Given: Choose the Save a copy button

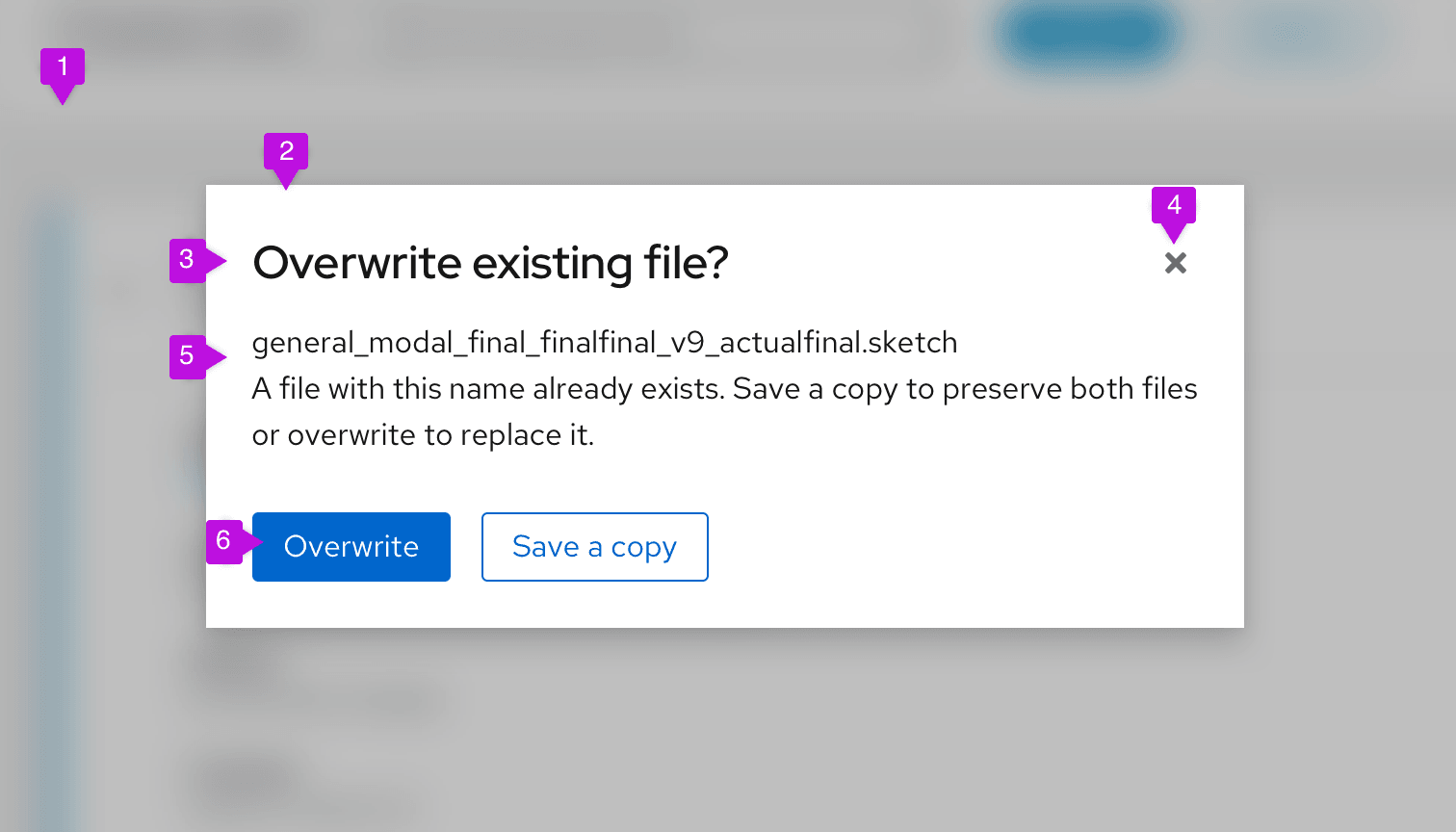Looking at the screenshot, I should [594, 547].
